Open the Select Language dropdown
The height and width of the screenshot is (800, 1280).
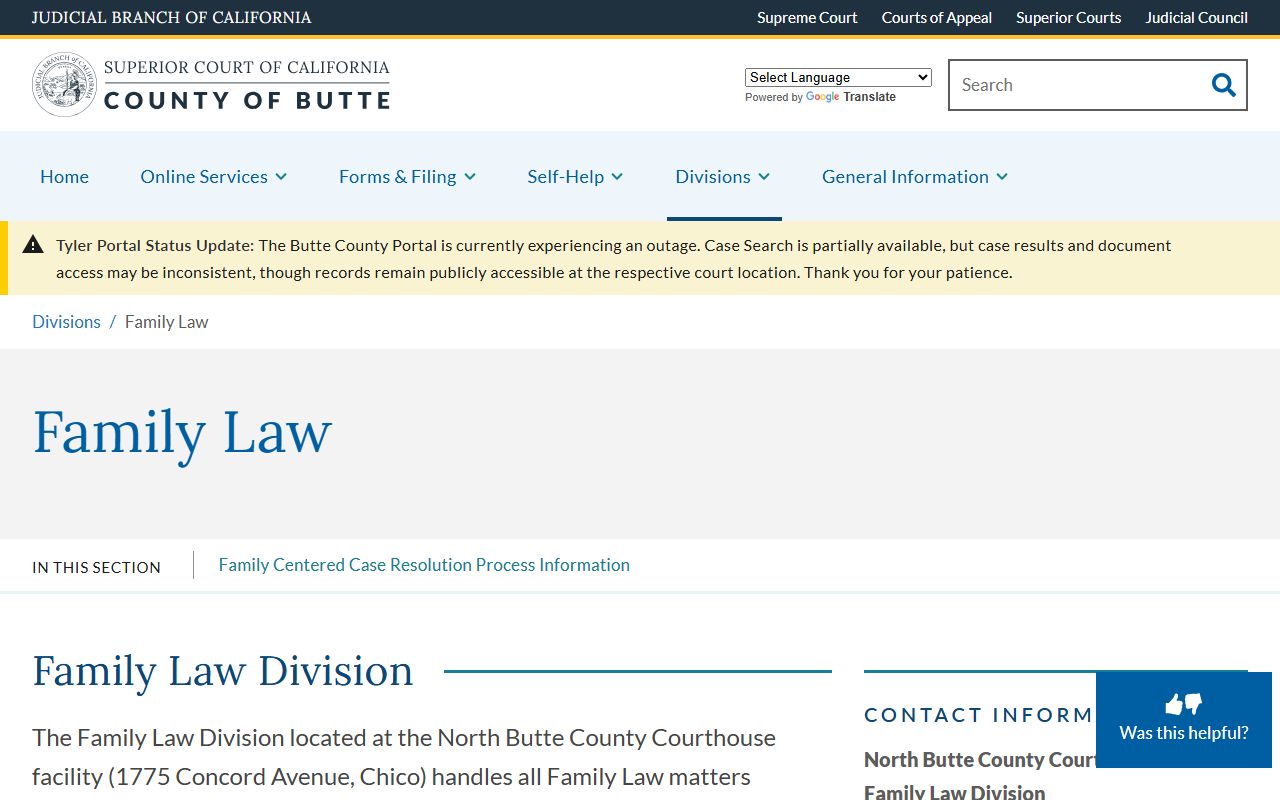[838, 77]
